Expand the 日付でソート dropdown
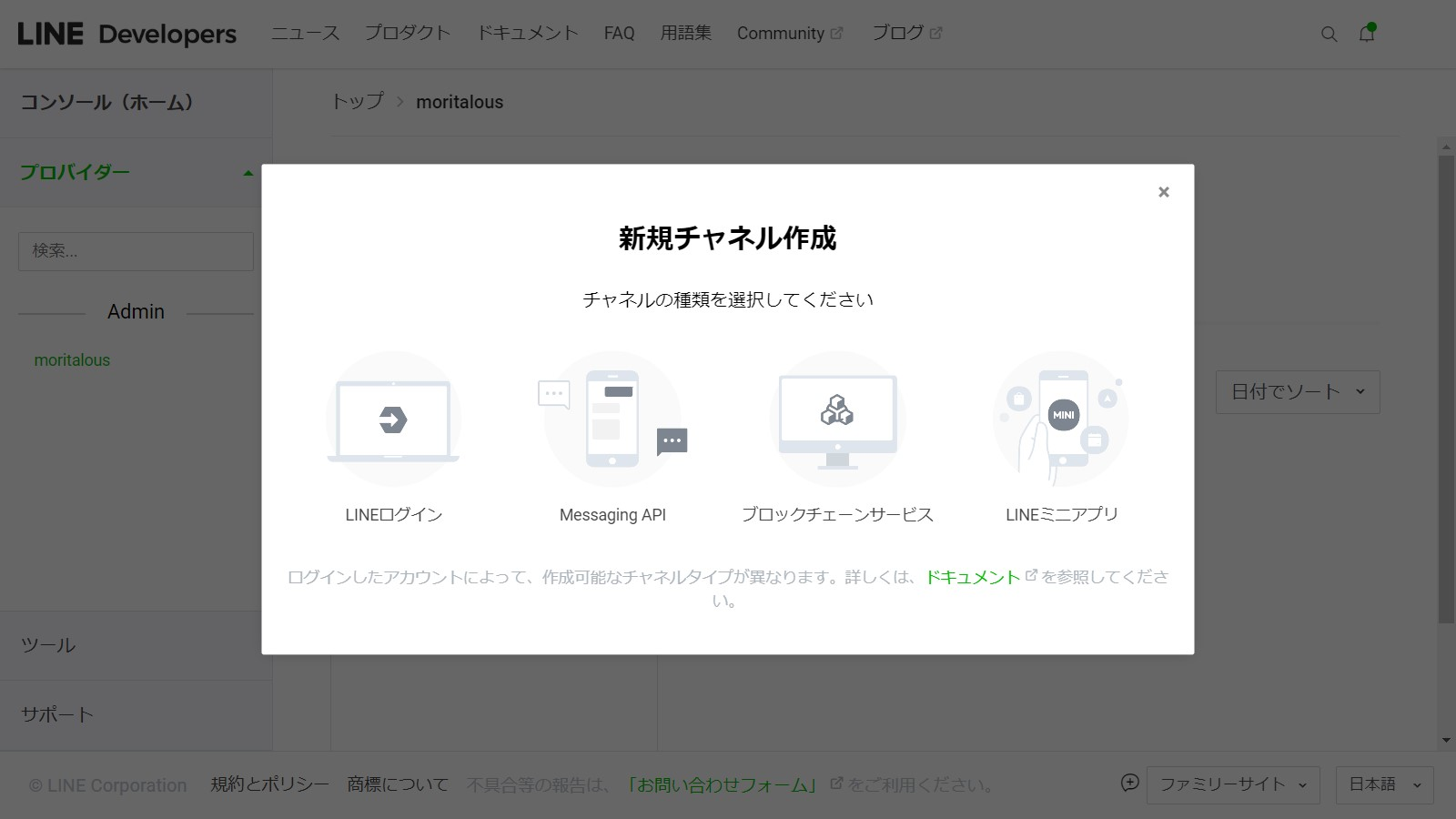The image size is (1456, 819). click(x=1297, y=392)
